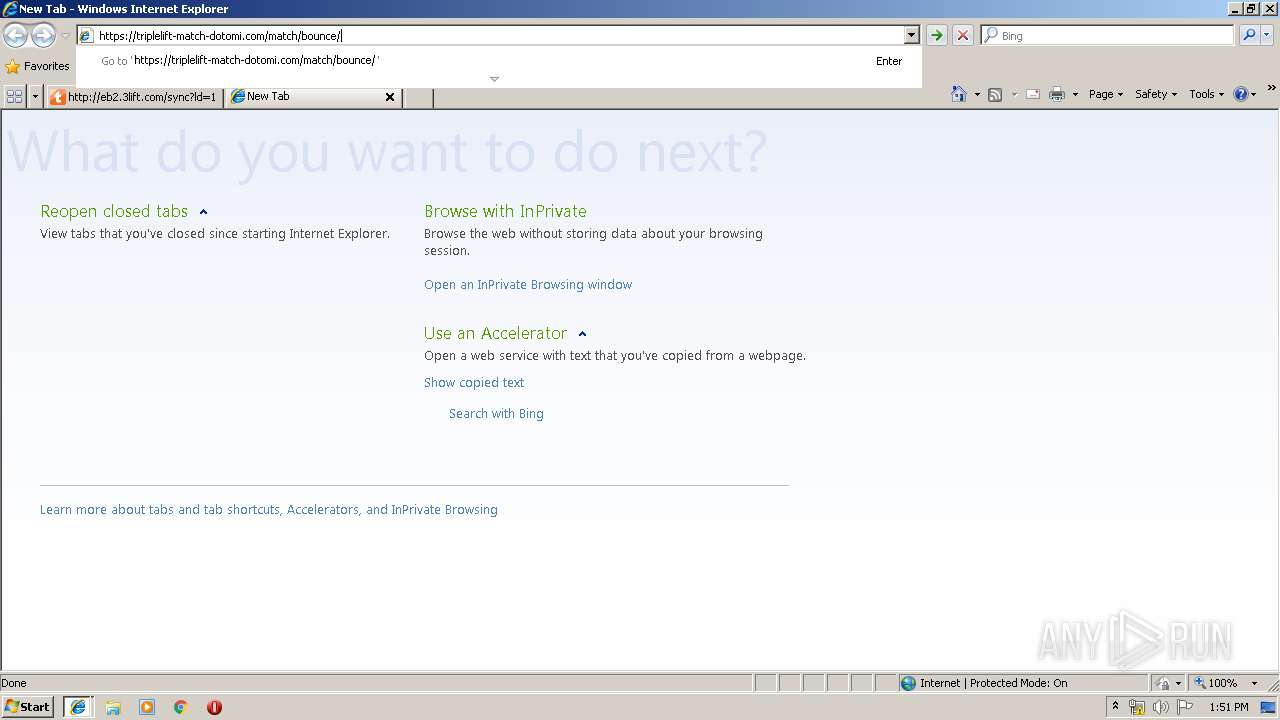Show hidden tray icons arrow
The width and height of the screenshot is (1280, 720).
click(1115, 707)
